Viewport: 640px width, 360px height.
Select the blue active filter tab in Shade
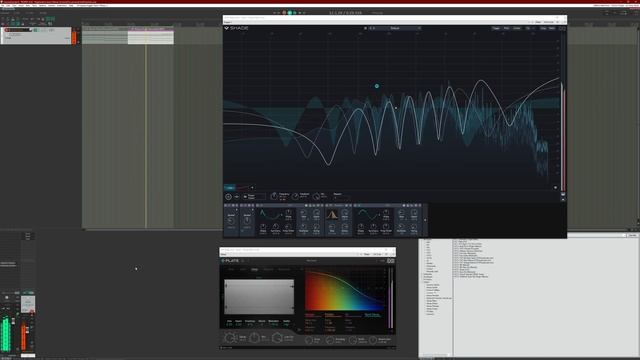point(230,188)
